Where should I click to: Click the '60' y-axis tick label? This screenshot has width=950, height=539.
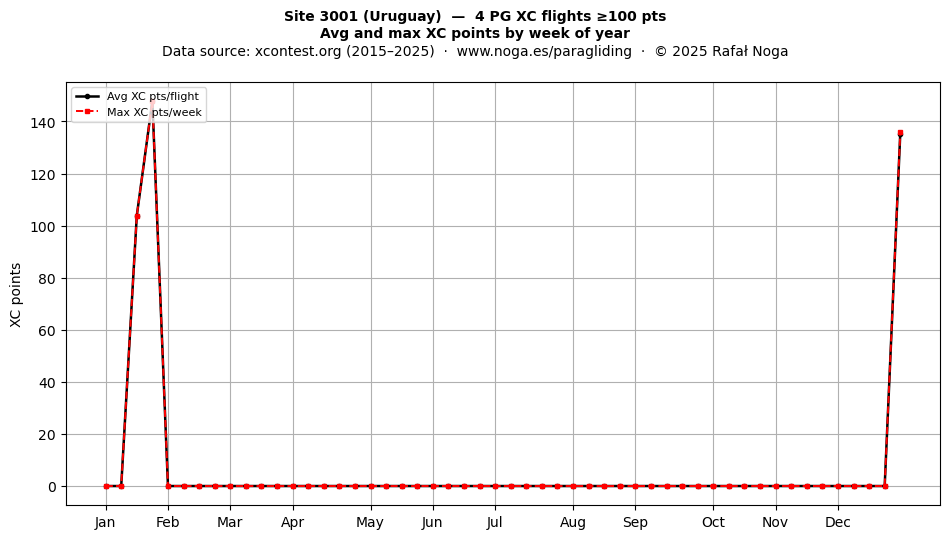47,331
